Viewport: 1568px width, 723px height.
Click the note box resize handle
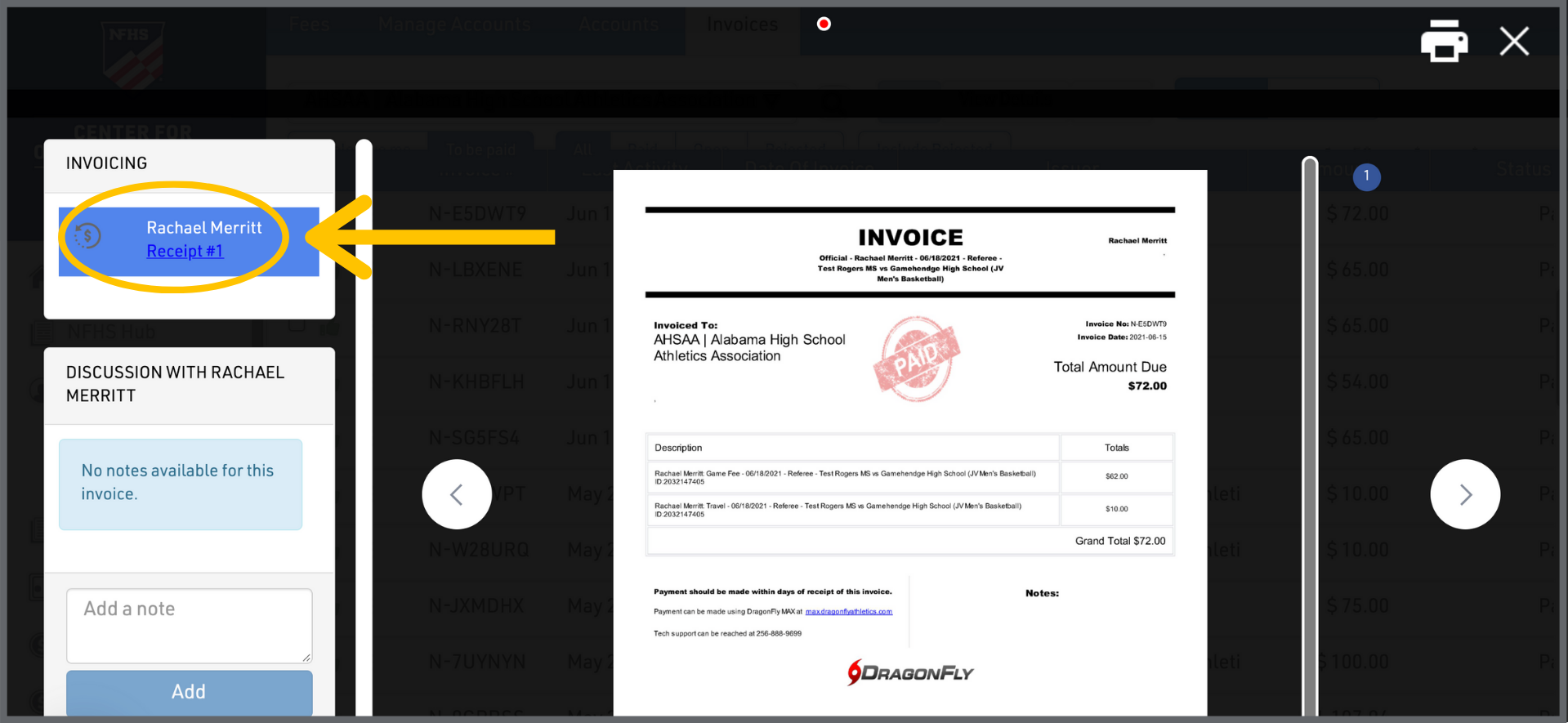point(306,657)
